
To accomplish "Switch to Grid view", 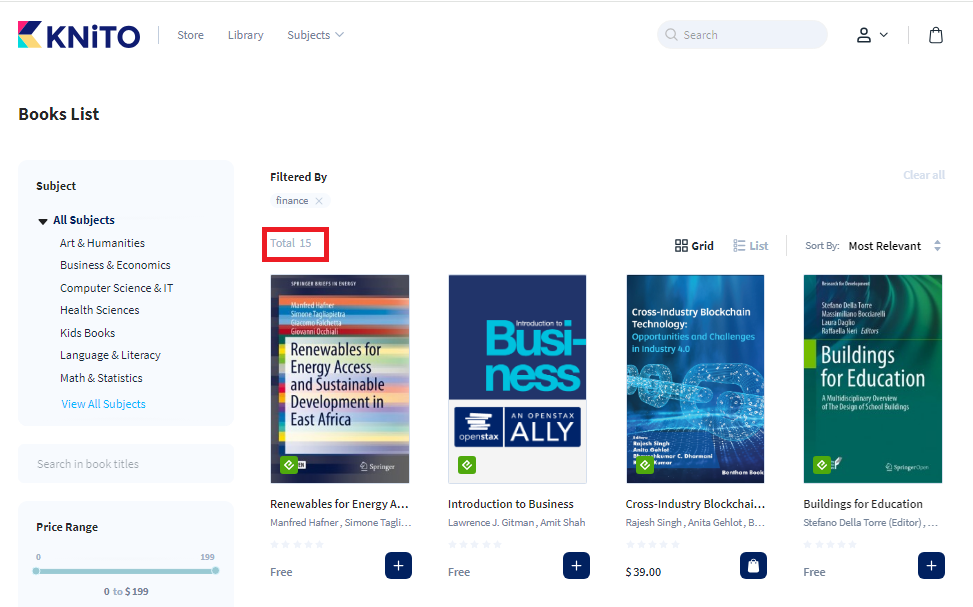I will click(x=694, y=246).
